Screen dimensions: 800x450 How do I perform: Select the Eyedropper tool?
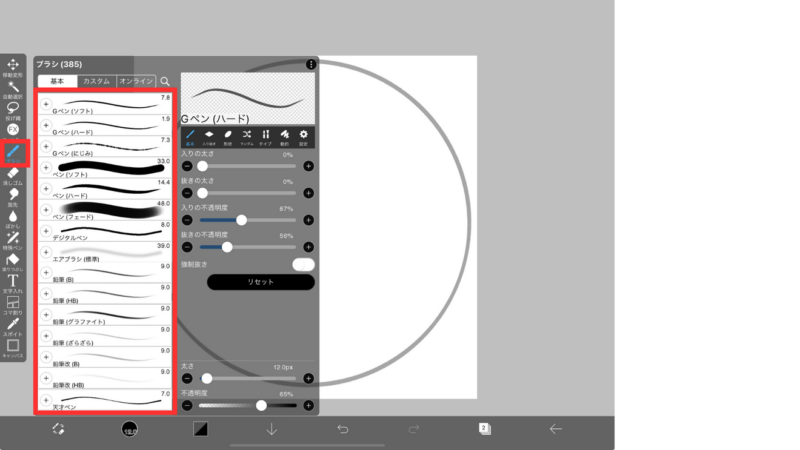(x=13, y=325)
